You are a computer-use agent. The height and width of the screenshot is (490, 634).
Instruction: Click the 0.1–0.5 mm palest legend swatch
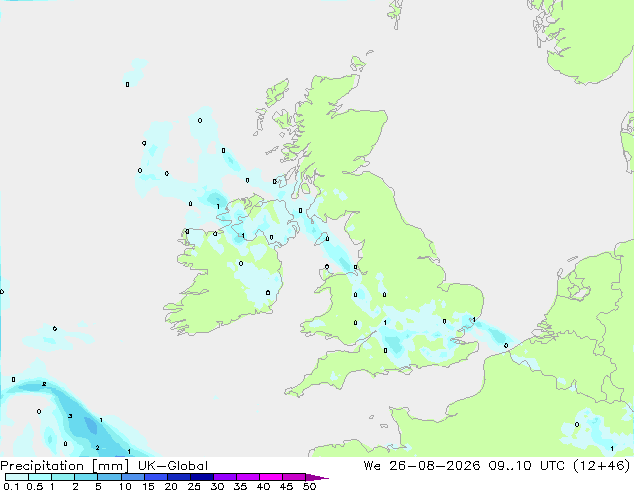click(x=17, y=477)
